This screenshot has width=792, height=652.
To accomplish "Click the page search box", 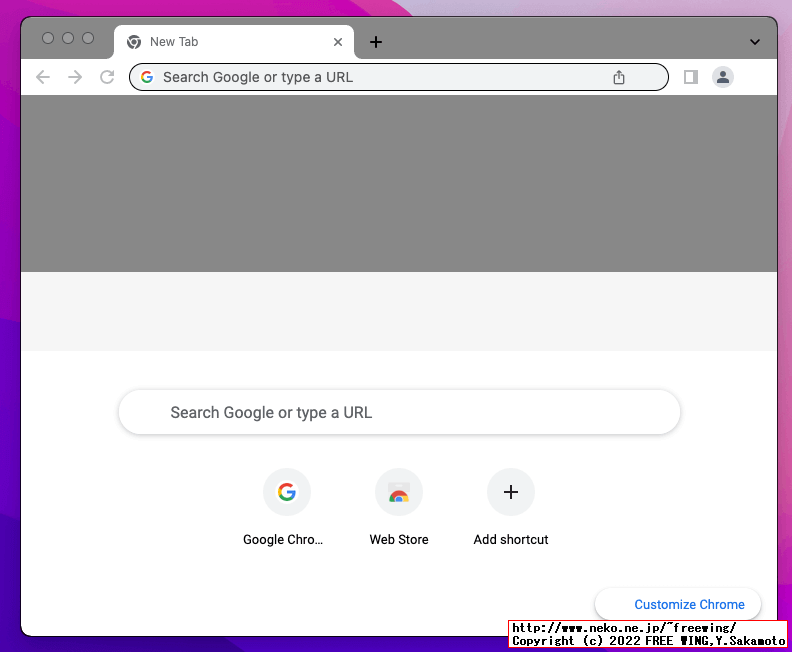I will click(399, 412).
